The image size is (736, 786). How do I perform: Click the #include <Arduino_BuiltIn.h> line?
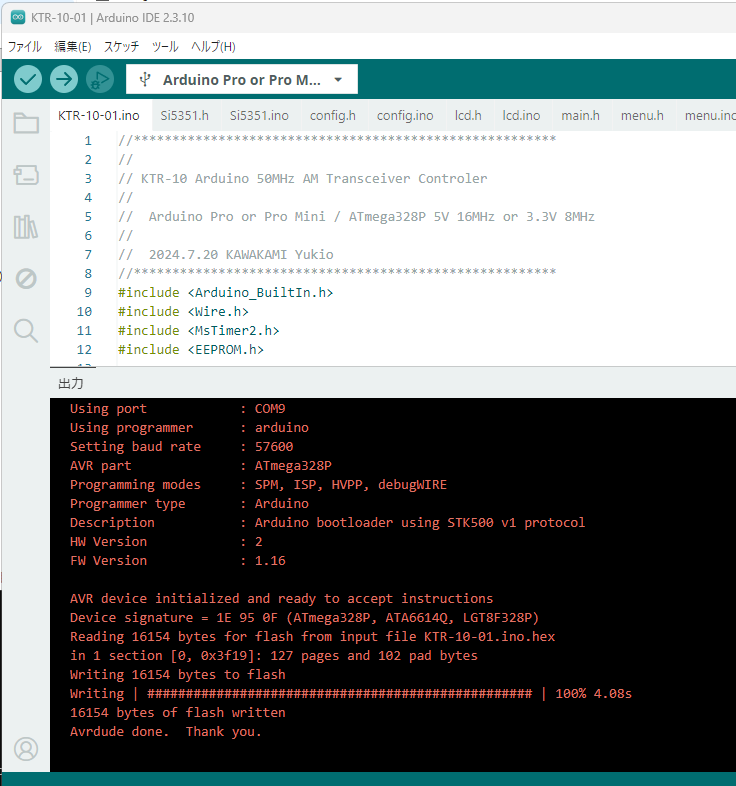tap(225, 293)
